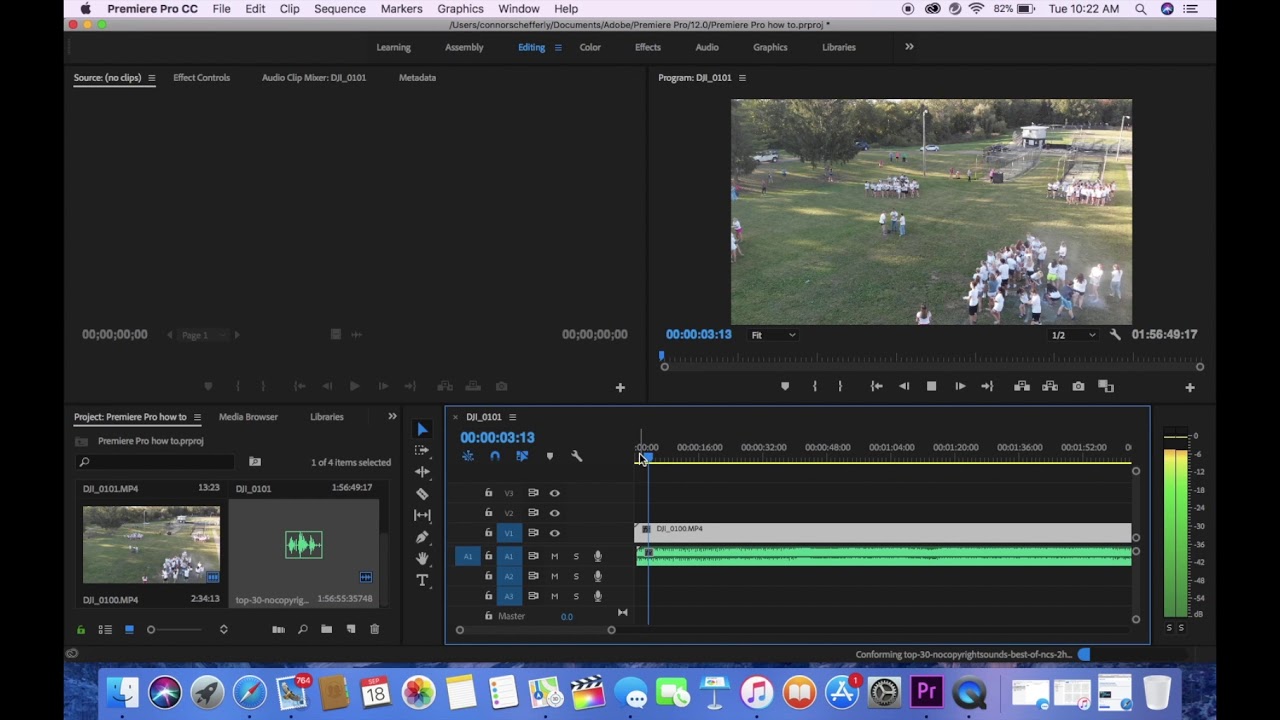The height and width of the screenshot is (720, 1280).
Task: Open DJI_0101 sequence panel menu
Action: (512, 417)
